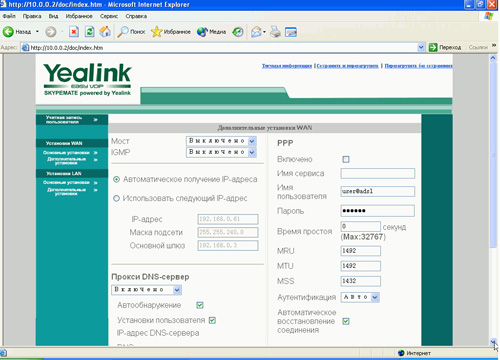Click the Forward navigation arrow icon
This screenshot has width=500, height=360.
[51, 32]
